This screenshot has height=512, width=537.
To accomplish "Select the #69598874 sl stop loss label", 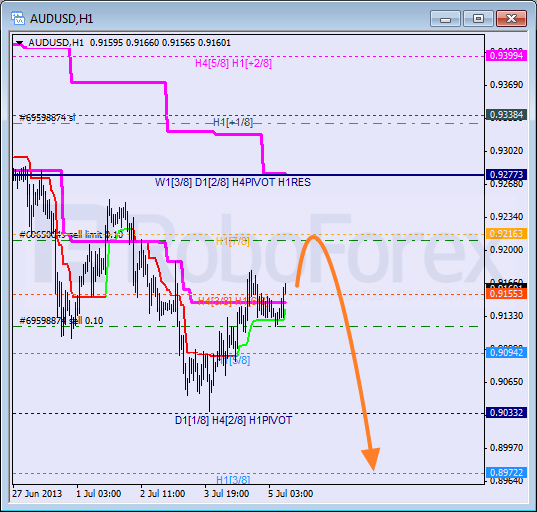I will tap(47, 118).
